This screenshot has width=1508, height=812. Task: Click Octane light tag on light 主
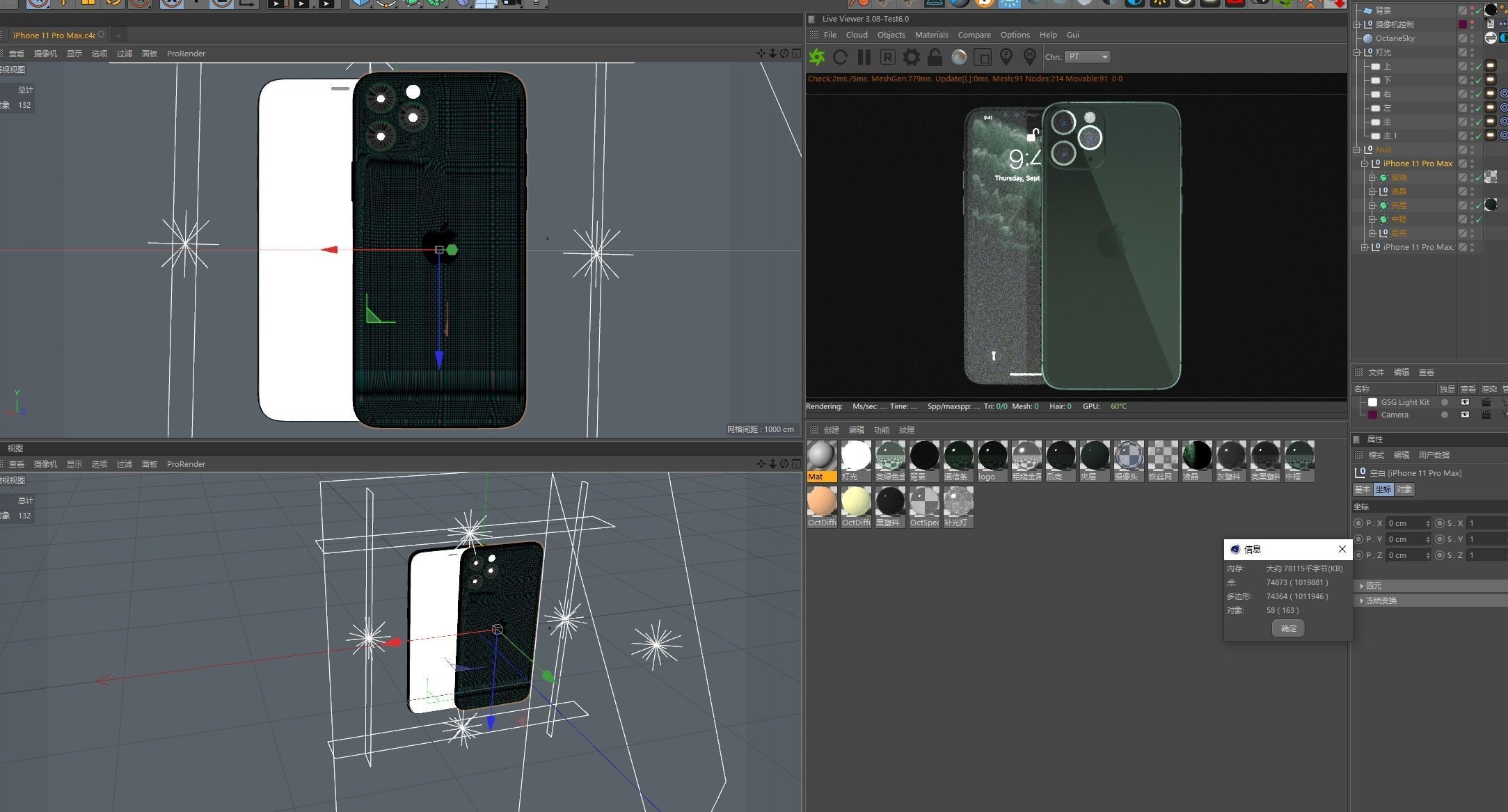[1491, 122]
